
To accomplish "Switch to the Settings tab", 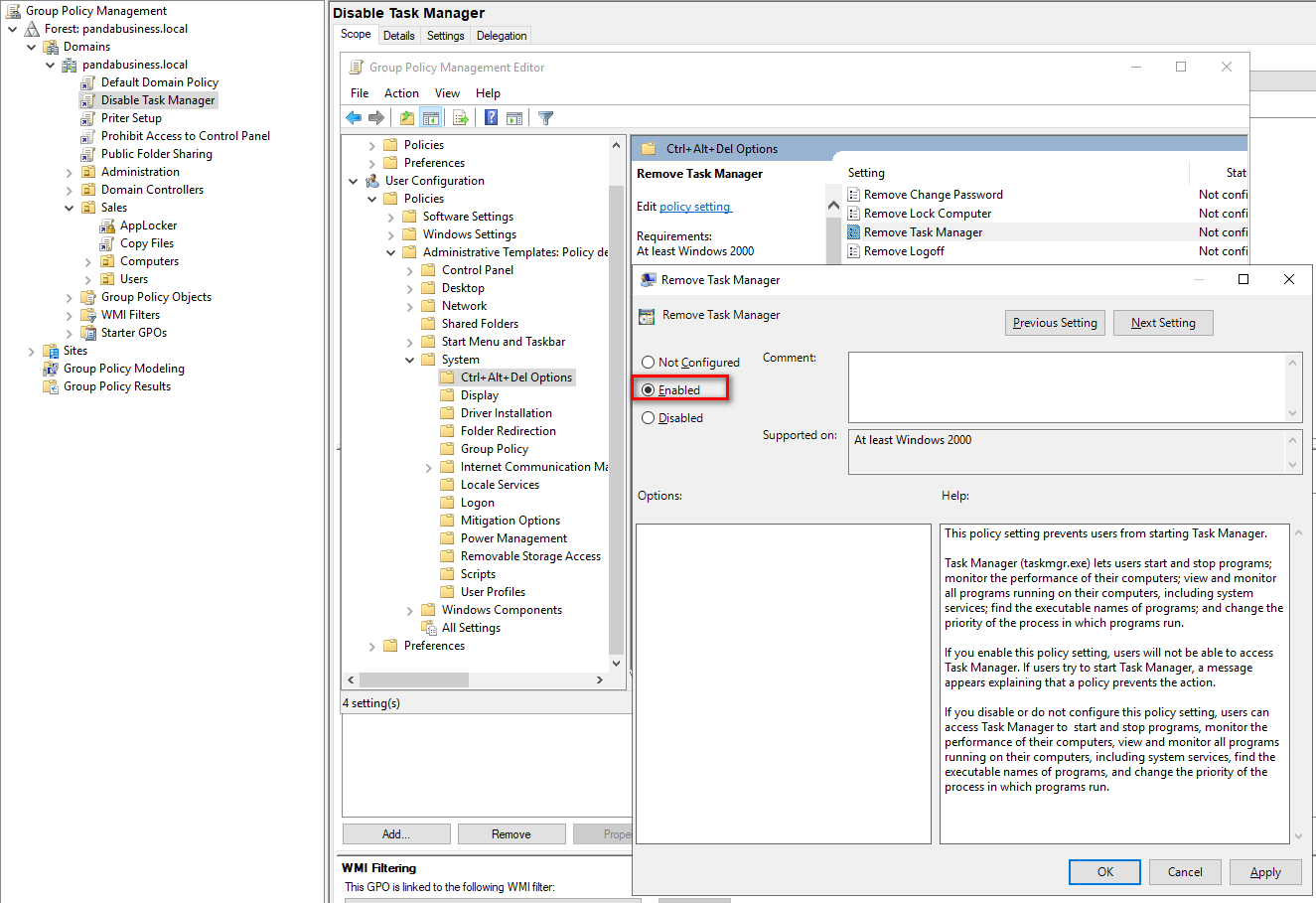I will pyautogui.click(x=445, y=36).
